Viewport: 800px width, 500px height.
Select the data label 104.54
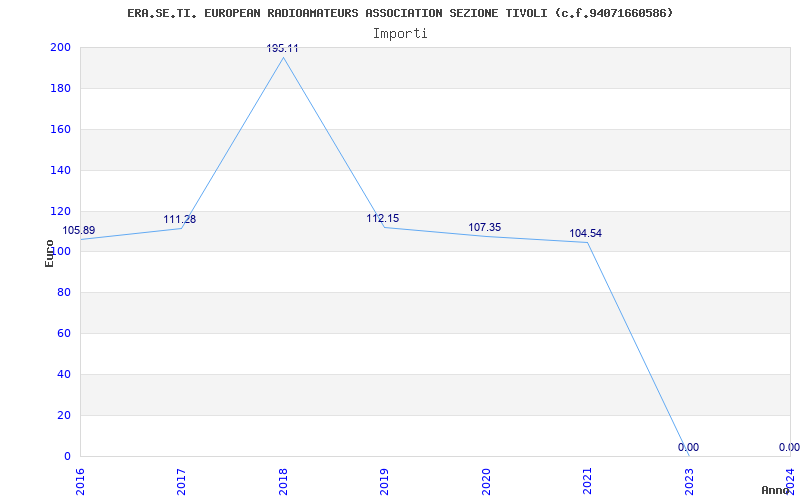click(586, 234)
